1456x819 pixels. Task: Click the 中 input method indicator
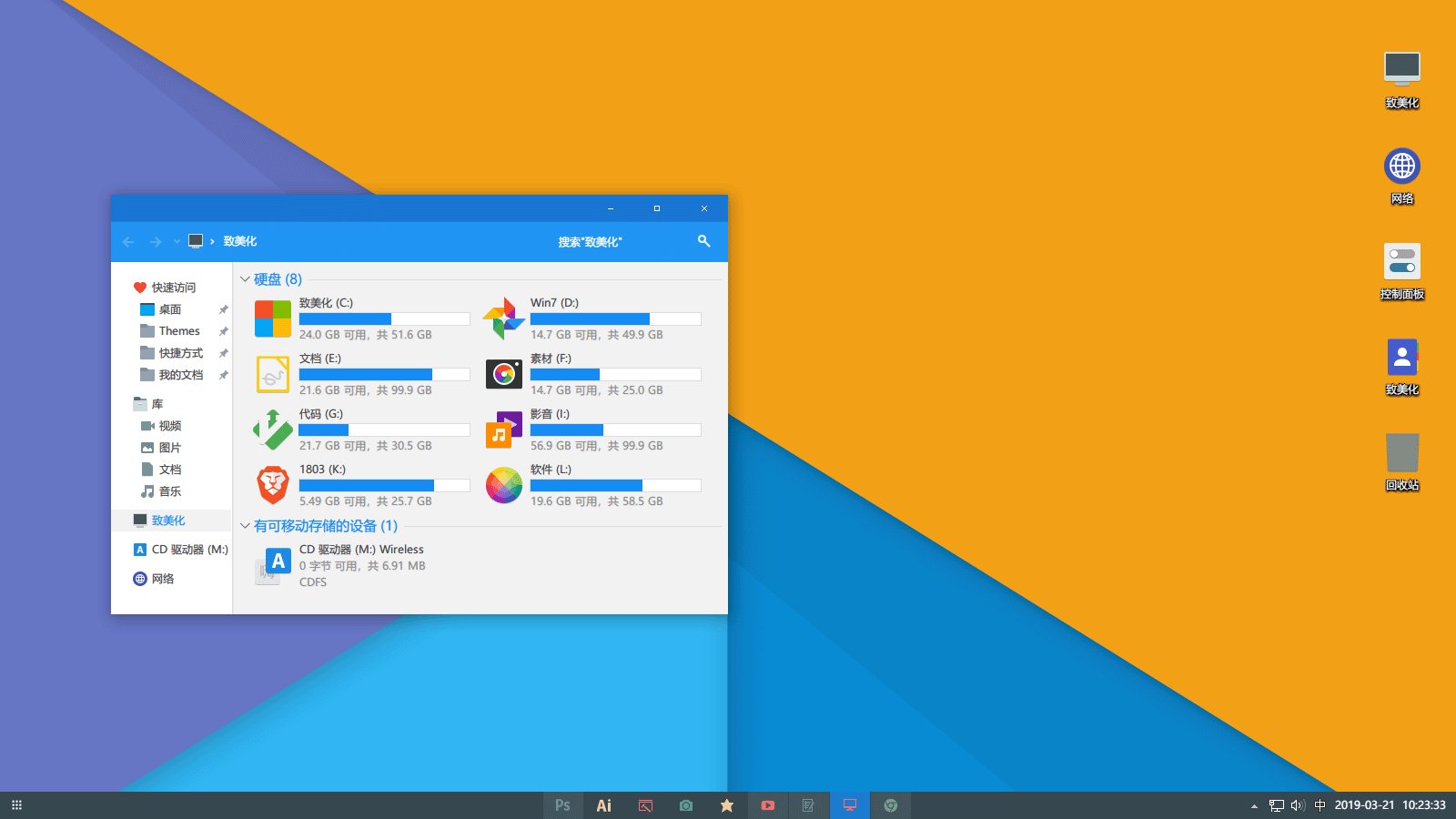coord(1320,805)
